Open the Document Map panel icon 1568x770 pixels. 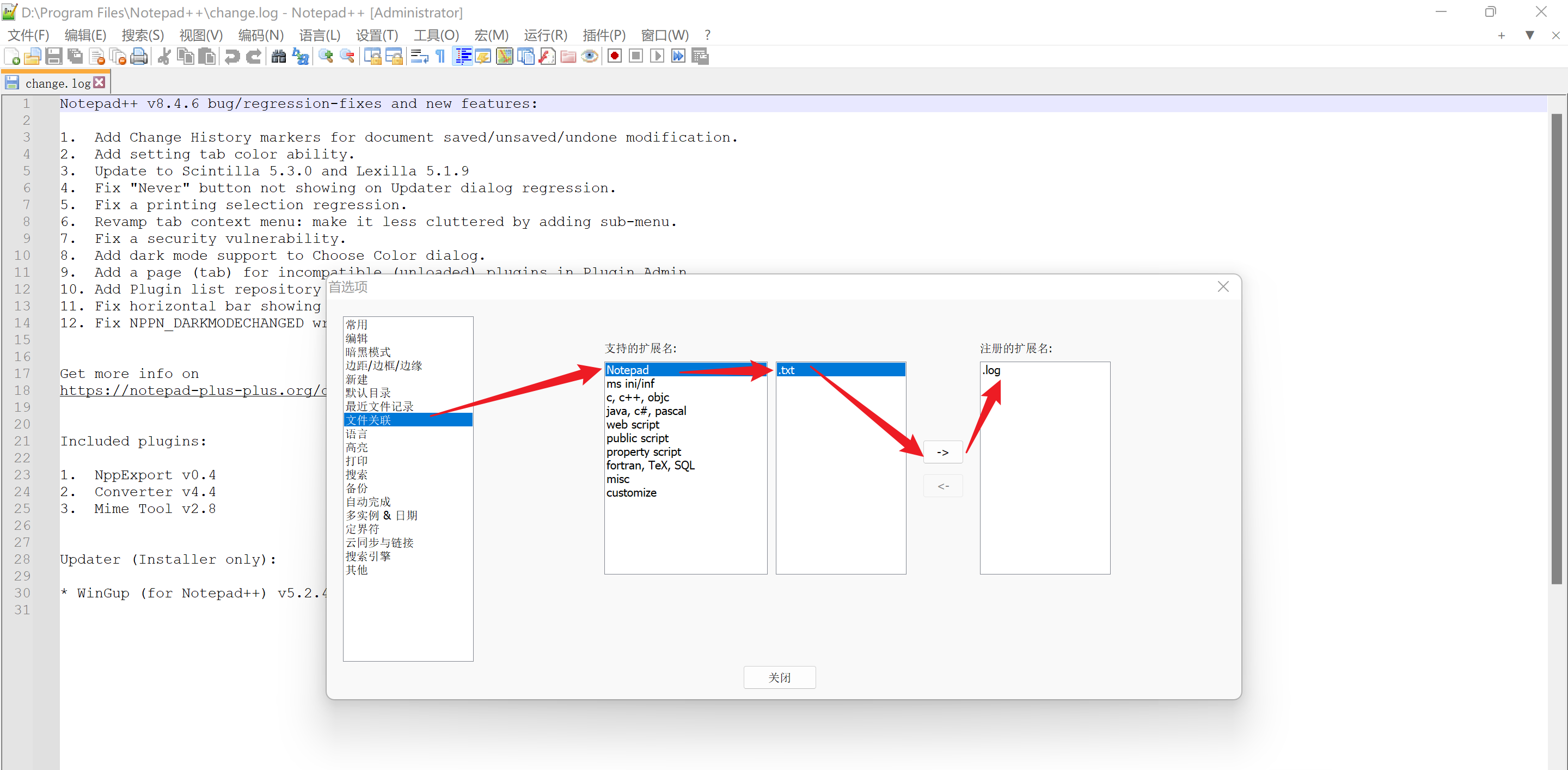tap(505, 57)
